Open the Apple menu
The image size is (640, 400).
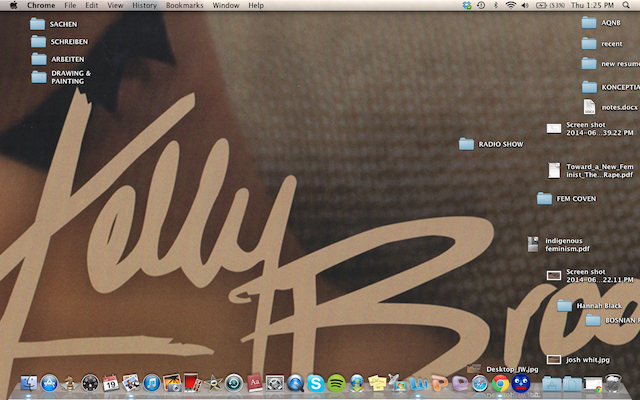(x=11, y=6)
